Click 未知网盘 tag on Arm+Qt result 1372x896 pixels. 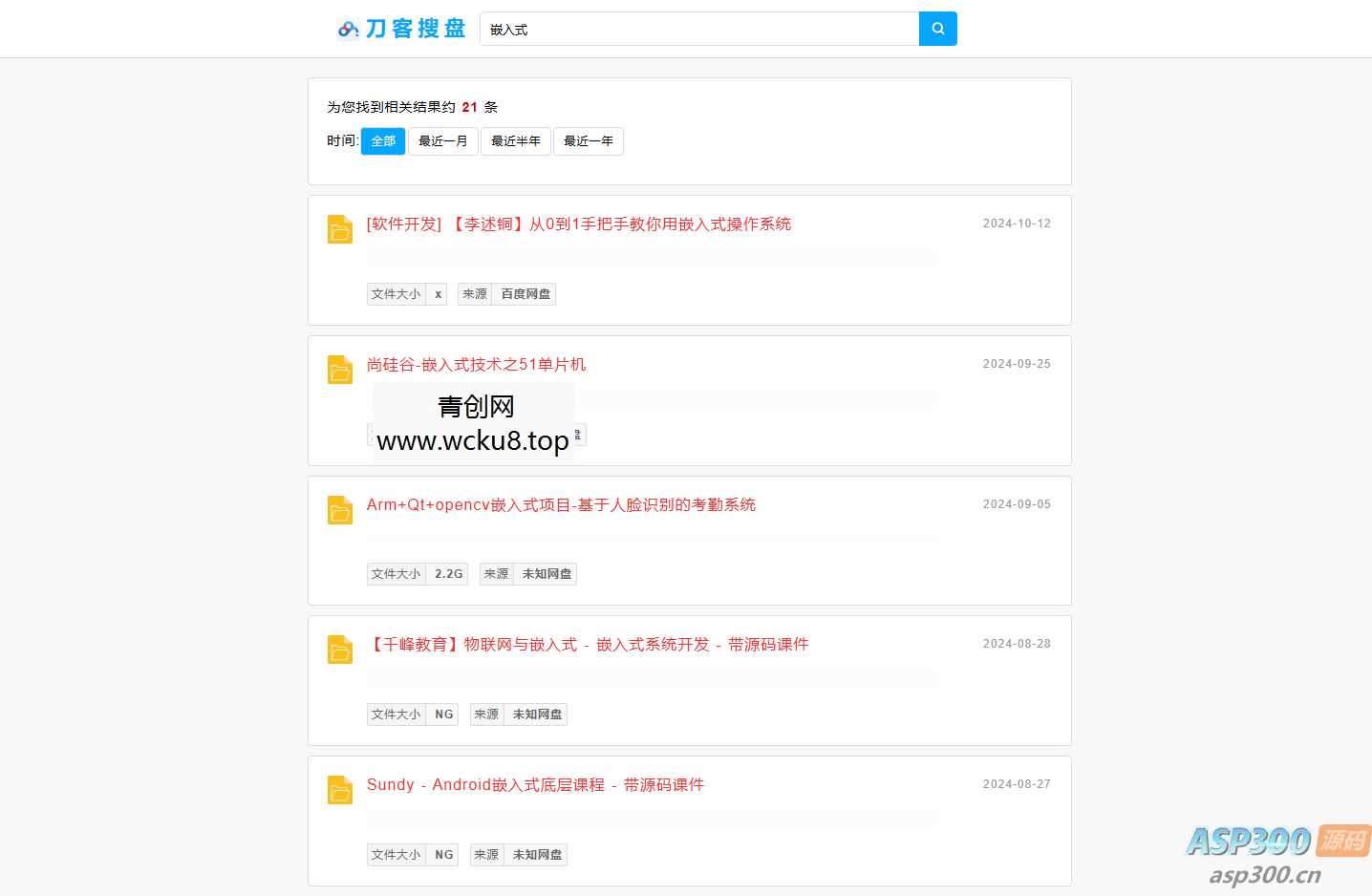[x=546, y=573]
